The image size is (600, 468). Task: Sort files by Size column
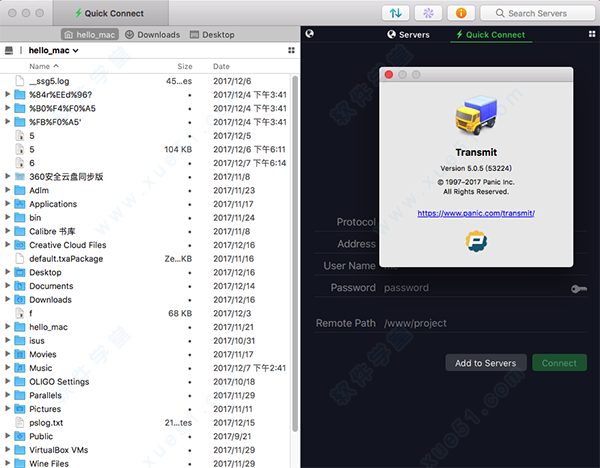(185, 66)
